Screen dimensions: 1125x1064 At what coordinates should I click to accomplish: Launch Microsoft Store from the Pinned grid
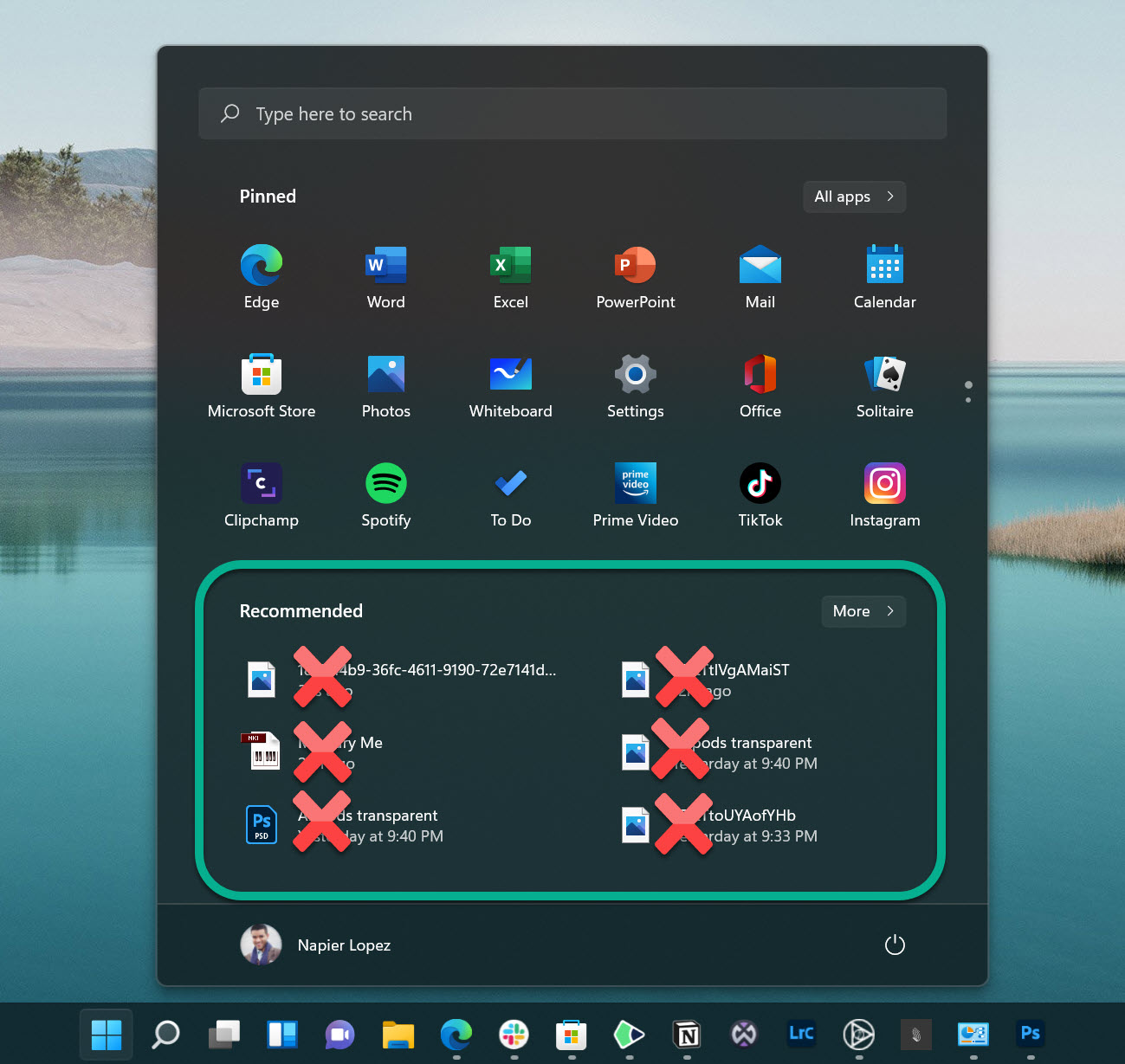pyautogui.click(x=262, y=386)
